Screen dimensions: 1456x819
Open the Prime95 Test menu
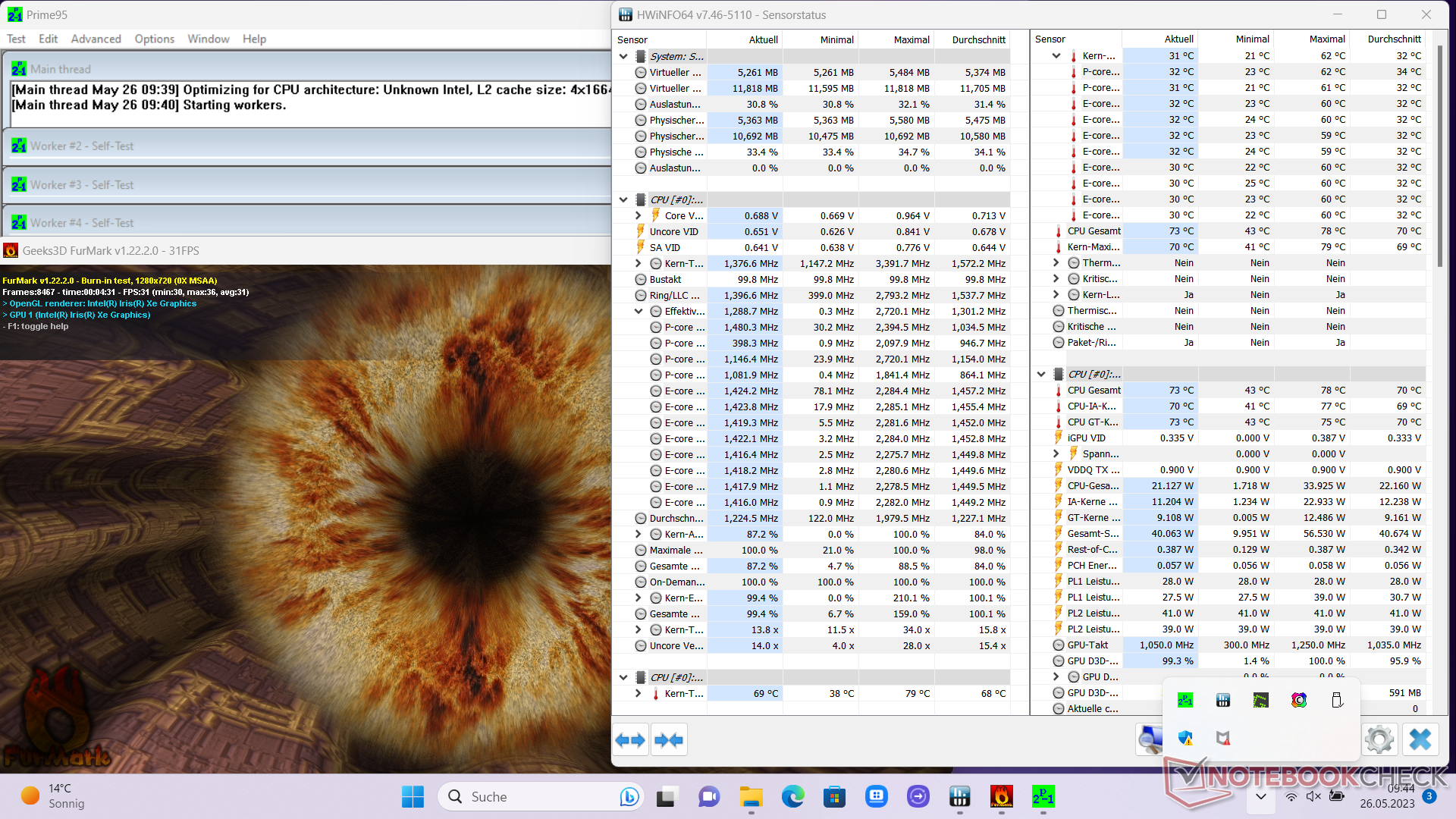[x=16, y=39]
